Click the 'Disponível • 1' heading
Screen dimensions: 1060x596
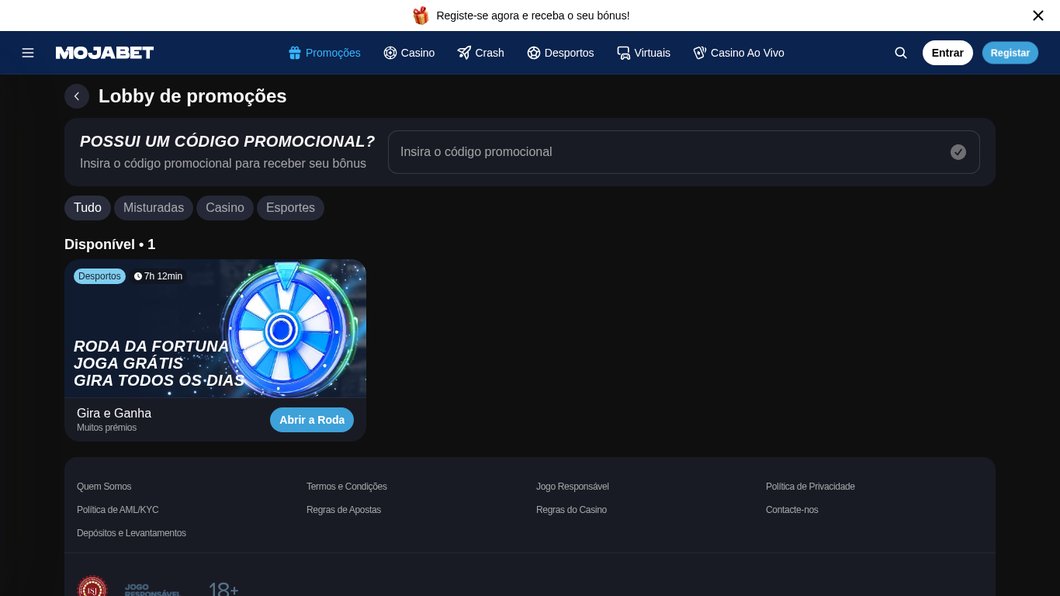click(x=110, y=245)
